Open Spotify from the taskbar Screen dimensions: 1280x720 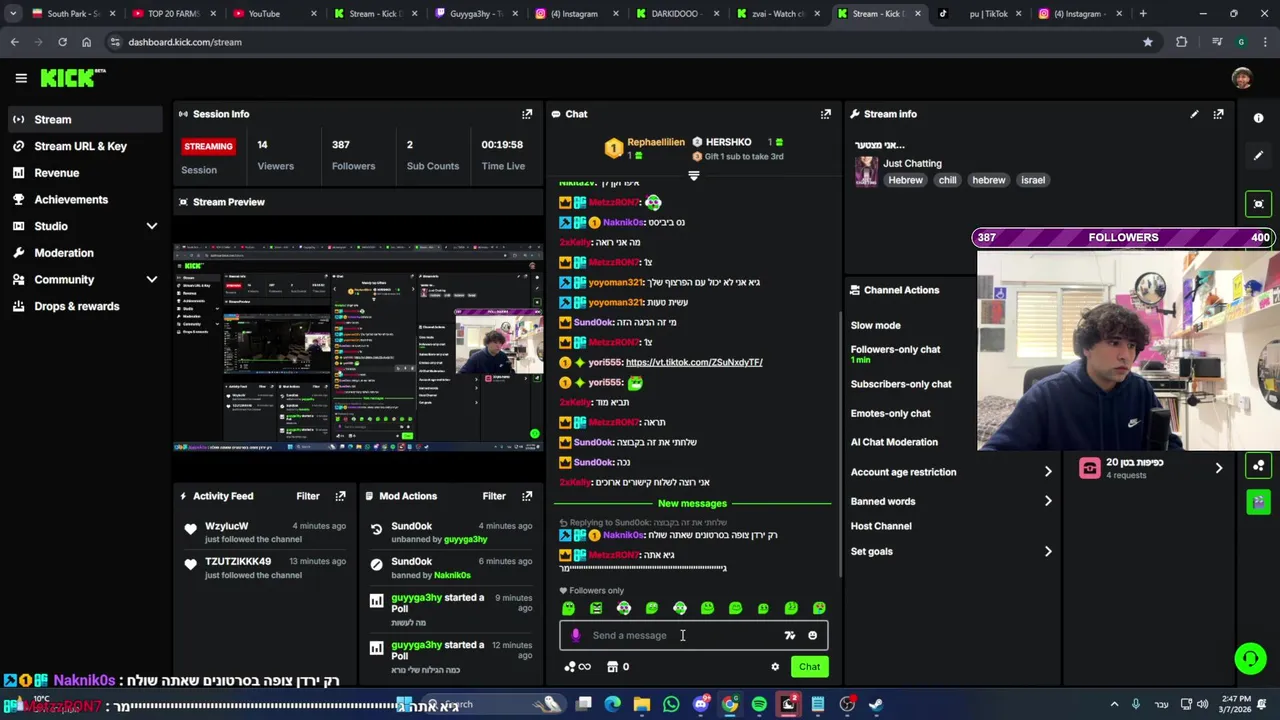[759, 704]
